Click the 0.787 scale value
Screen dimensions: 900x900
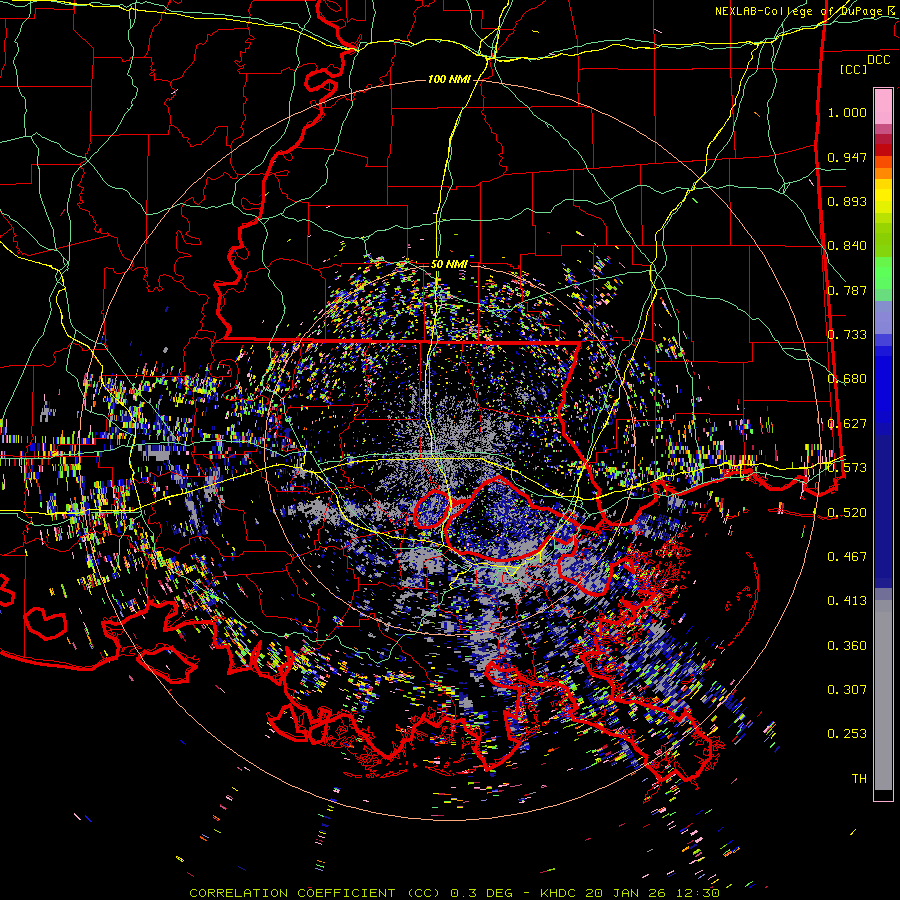847,290
